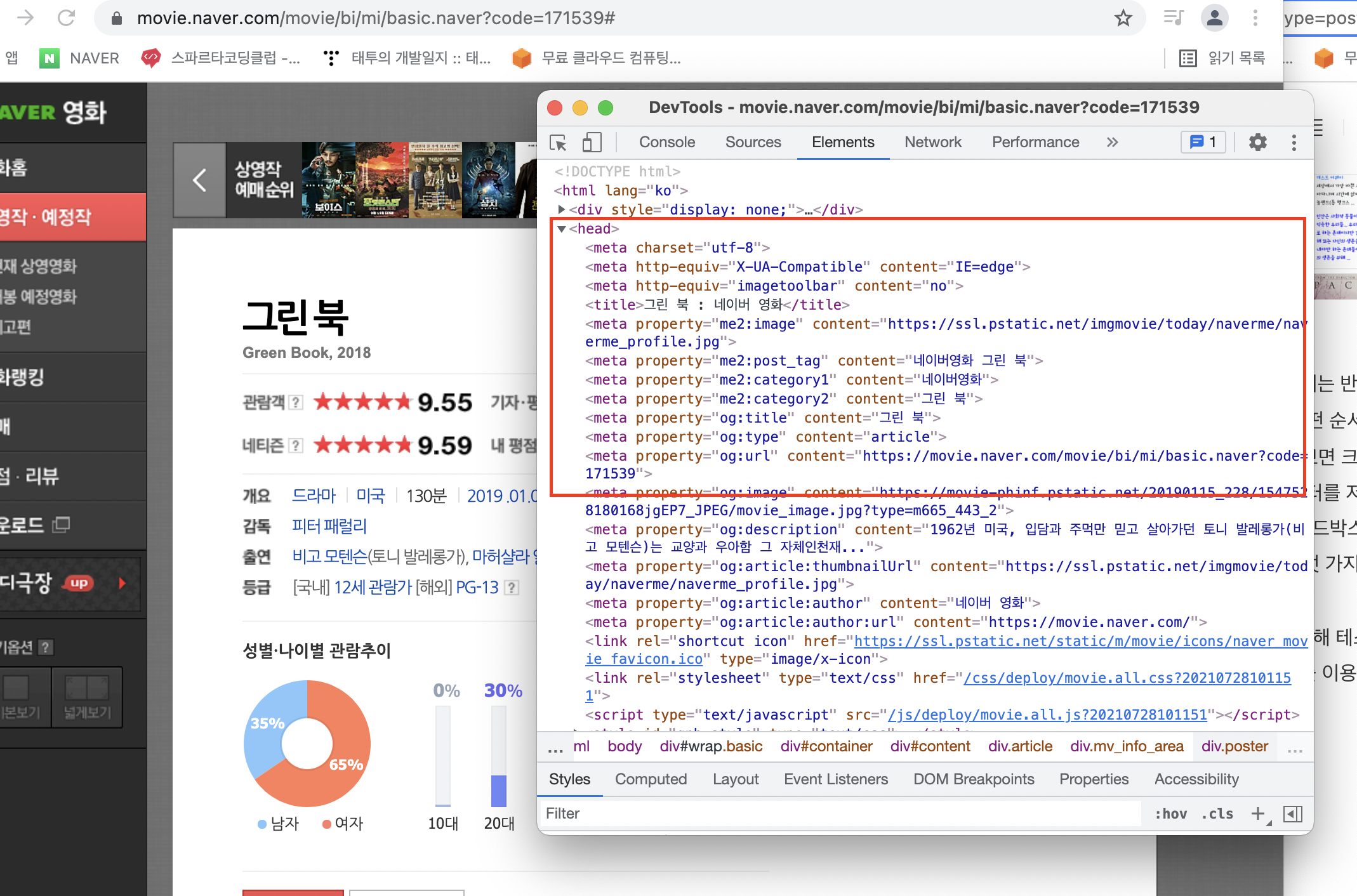The width and height of the screenshot is (1357, 896).
Task: Select div#wrap.basic in breadcrumb
Action: point(711,746)
